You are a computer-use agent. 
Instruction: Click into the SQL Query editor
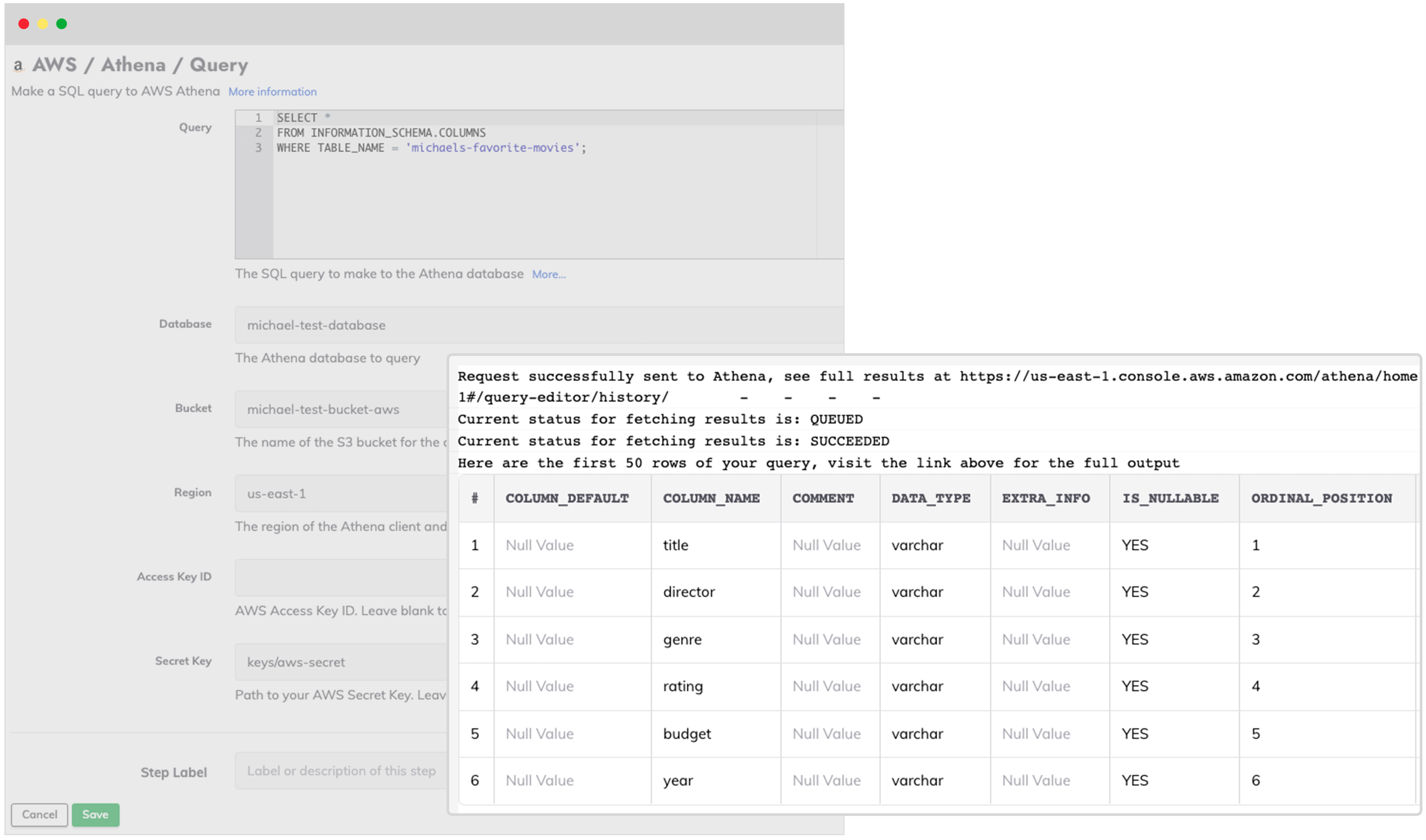(539, 184)
